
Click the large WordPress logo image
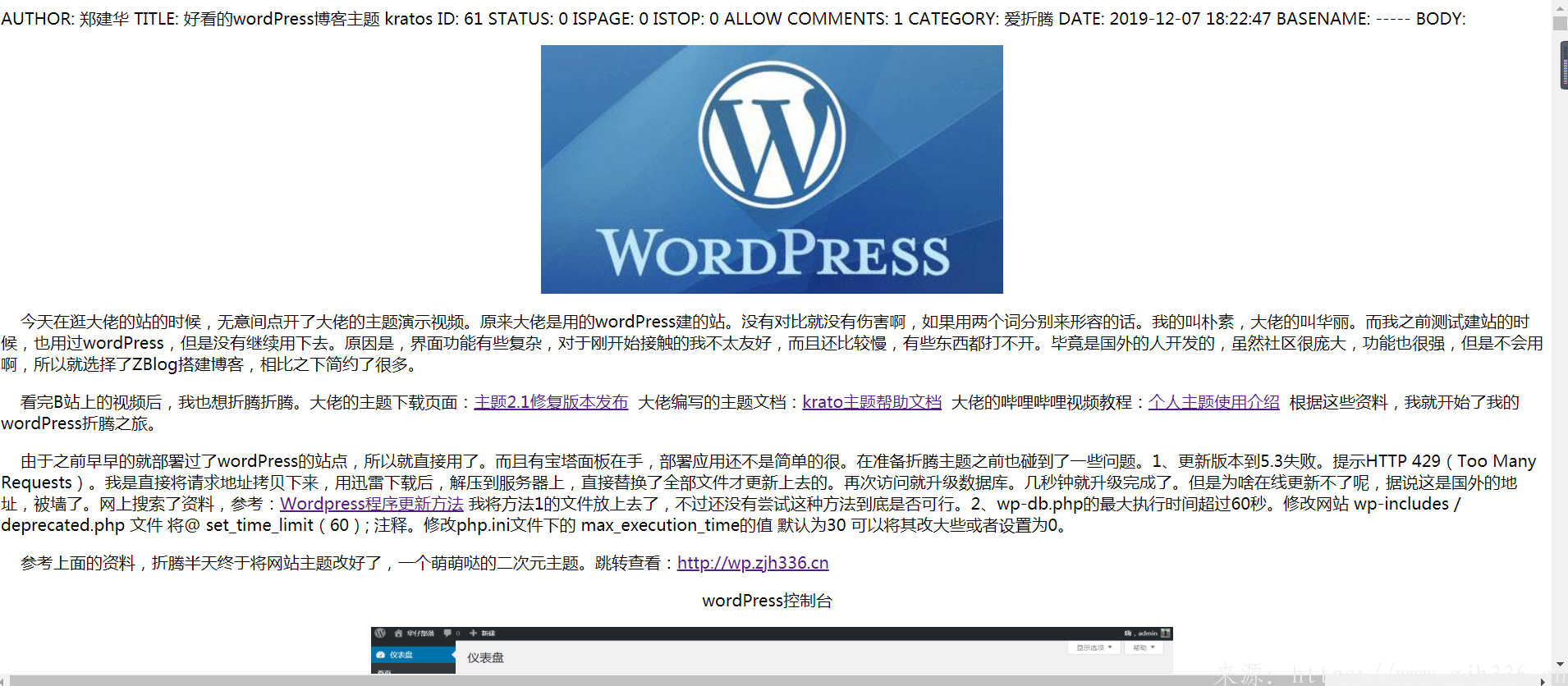(x=772, y=169)
